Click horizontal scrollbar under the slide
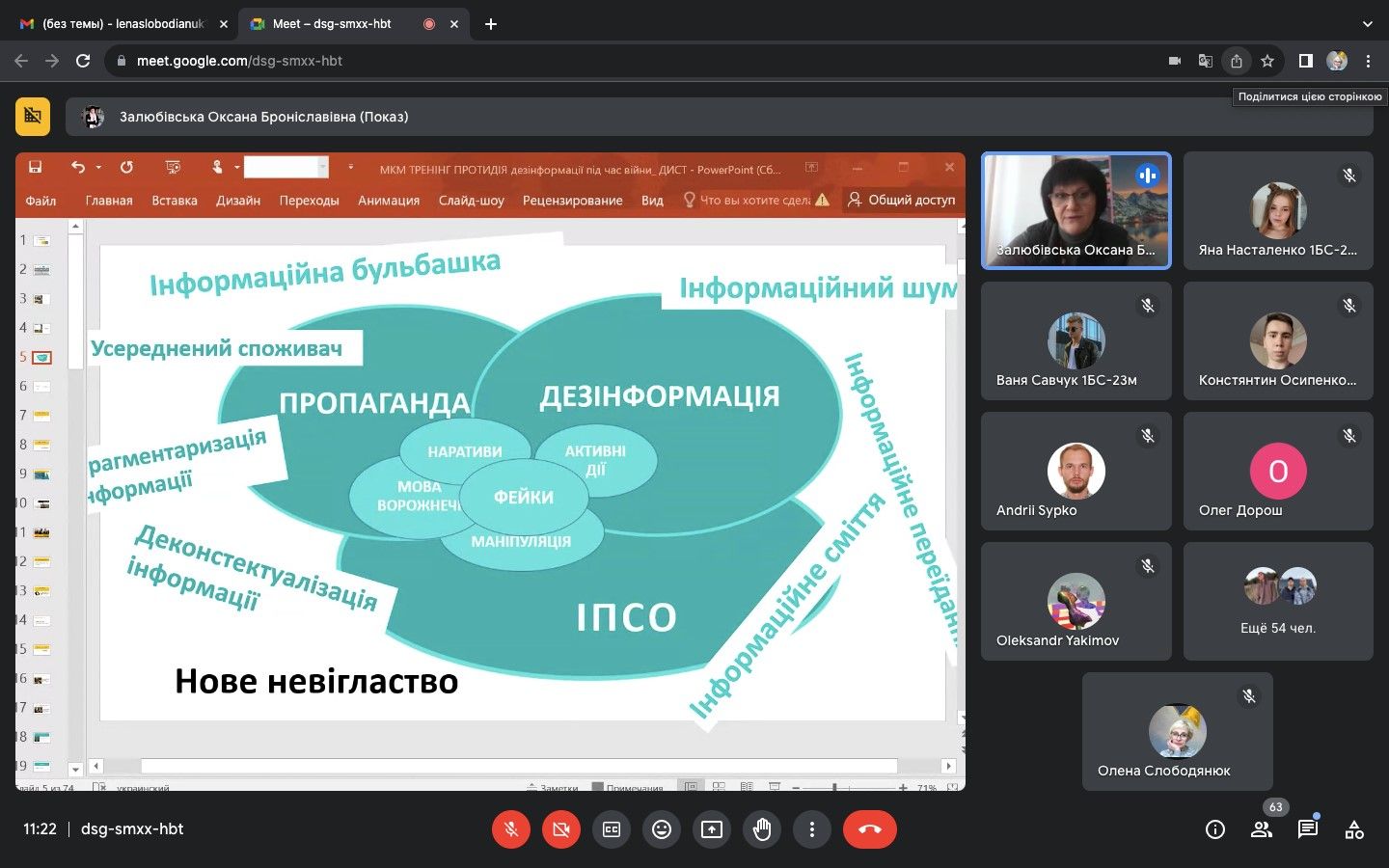This screenshot has width=1389, height=868. pos(521,766)
